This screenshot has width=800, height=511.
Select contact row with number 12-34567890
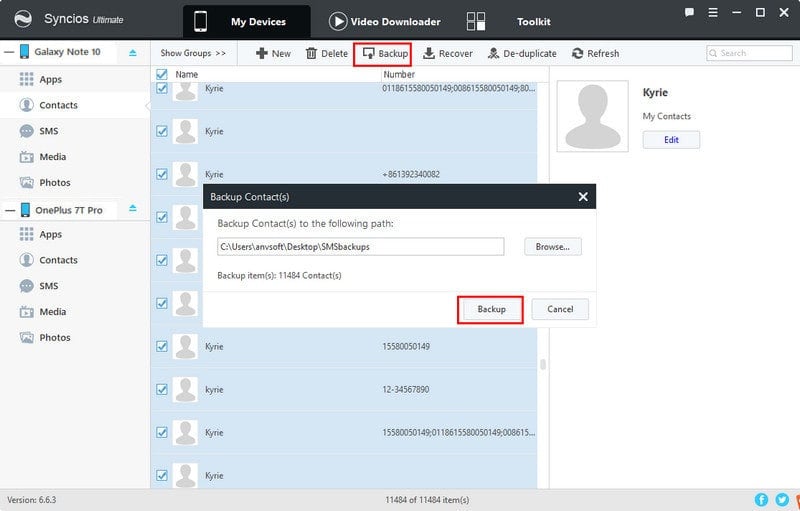(344, 390)
